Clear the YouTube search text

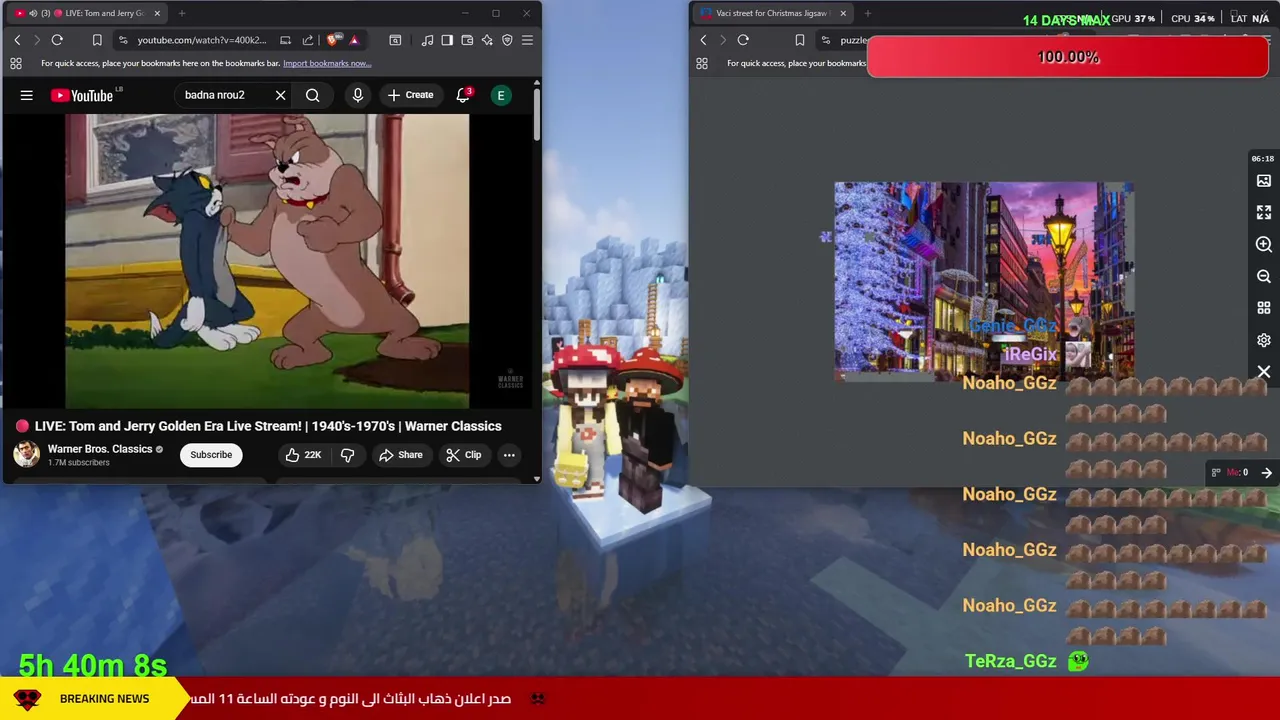click(x=281, y=95)
